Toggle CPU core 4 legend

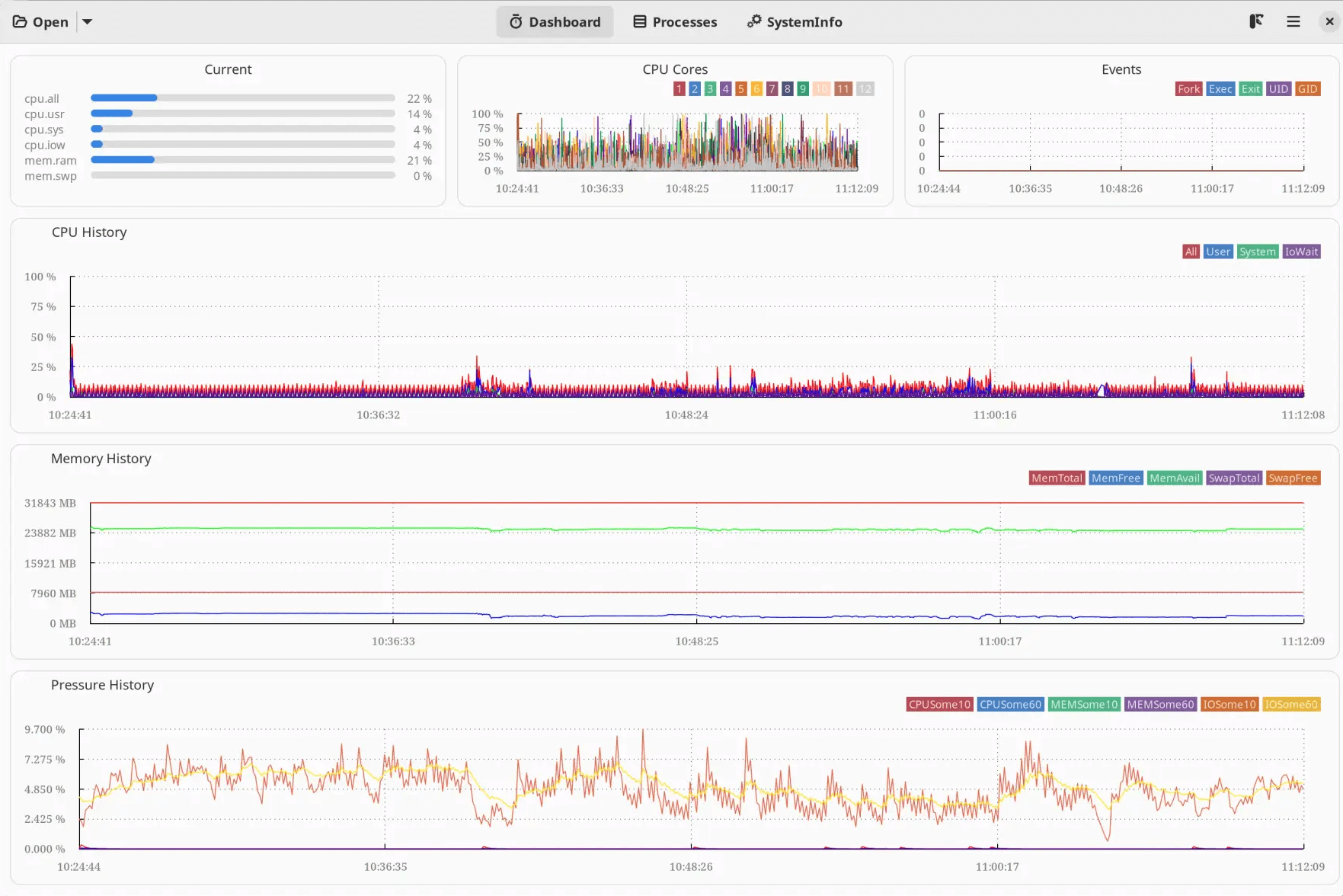tap(726, 89)
